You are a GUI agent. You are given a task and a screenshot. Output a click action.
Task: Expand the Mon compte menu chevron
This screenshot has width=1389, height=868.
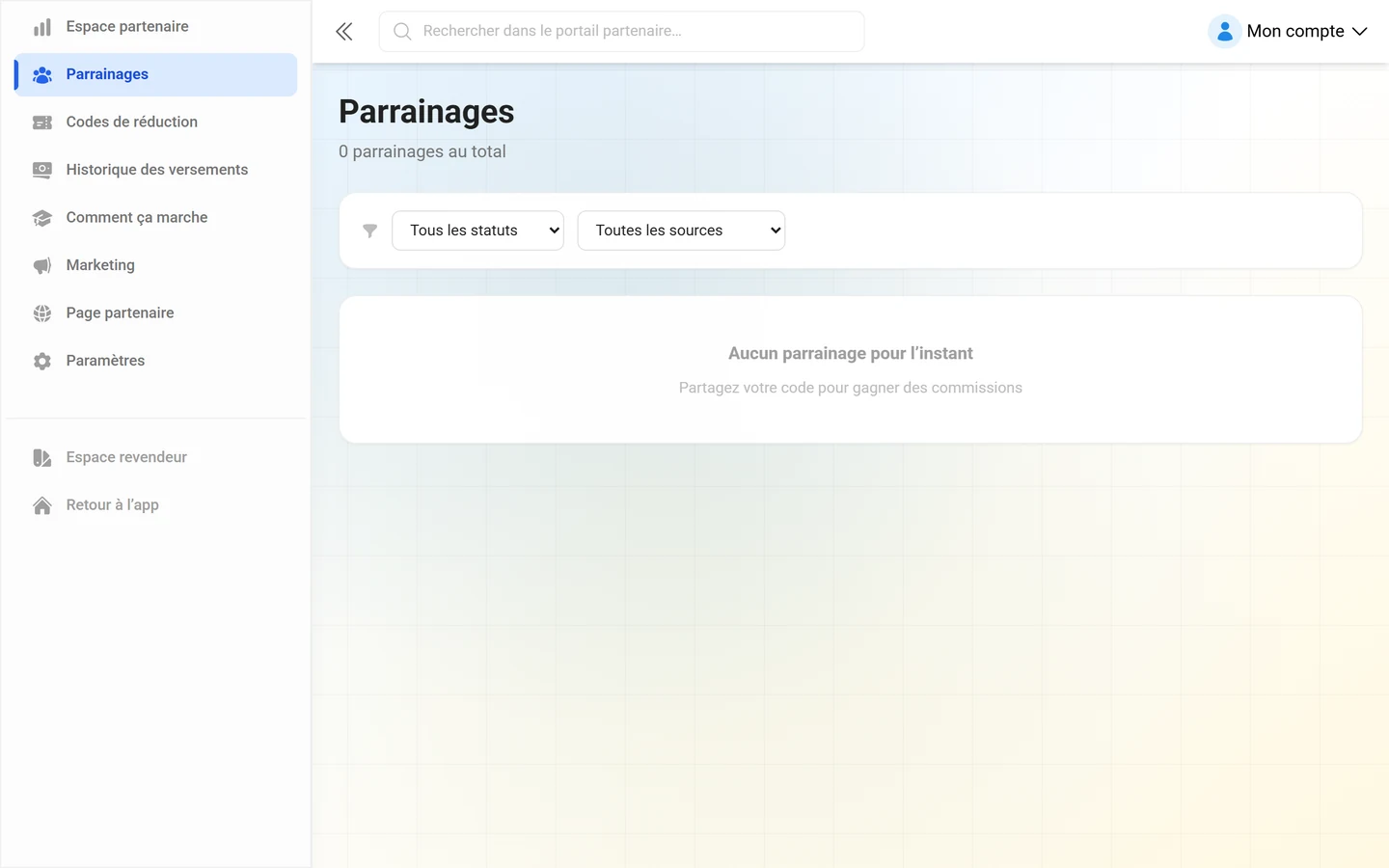pyautogui.click(x=1360, y=32)
